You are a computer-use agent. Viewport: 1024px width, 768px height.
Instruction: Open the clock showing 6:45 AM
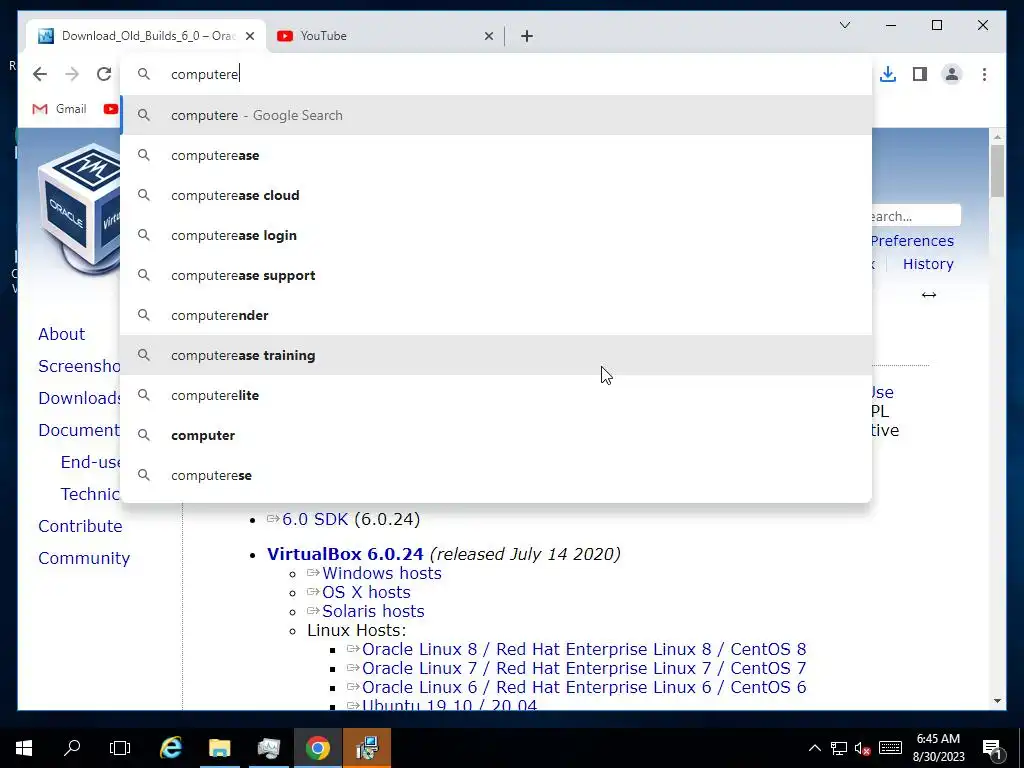click(938, 748)
